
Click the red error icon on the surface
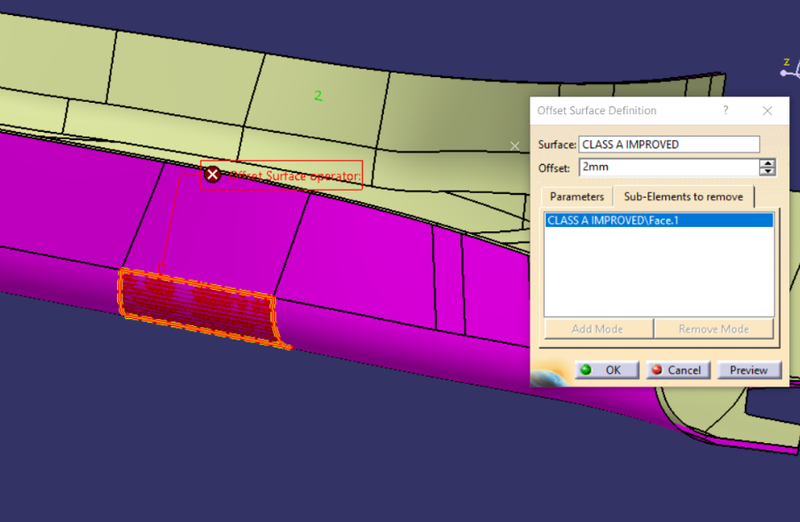click(x=212, y=175)
